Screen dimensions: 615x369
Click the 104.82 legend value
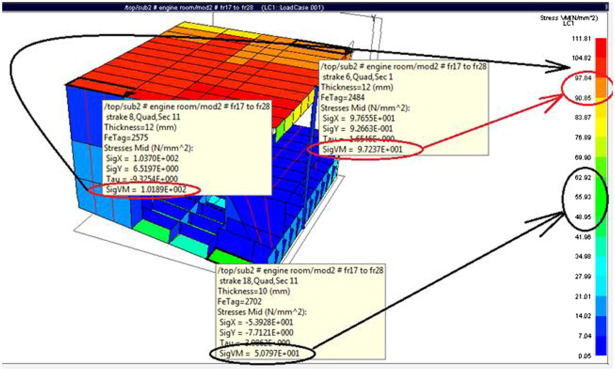click(x=583, y=58)
